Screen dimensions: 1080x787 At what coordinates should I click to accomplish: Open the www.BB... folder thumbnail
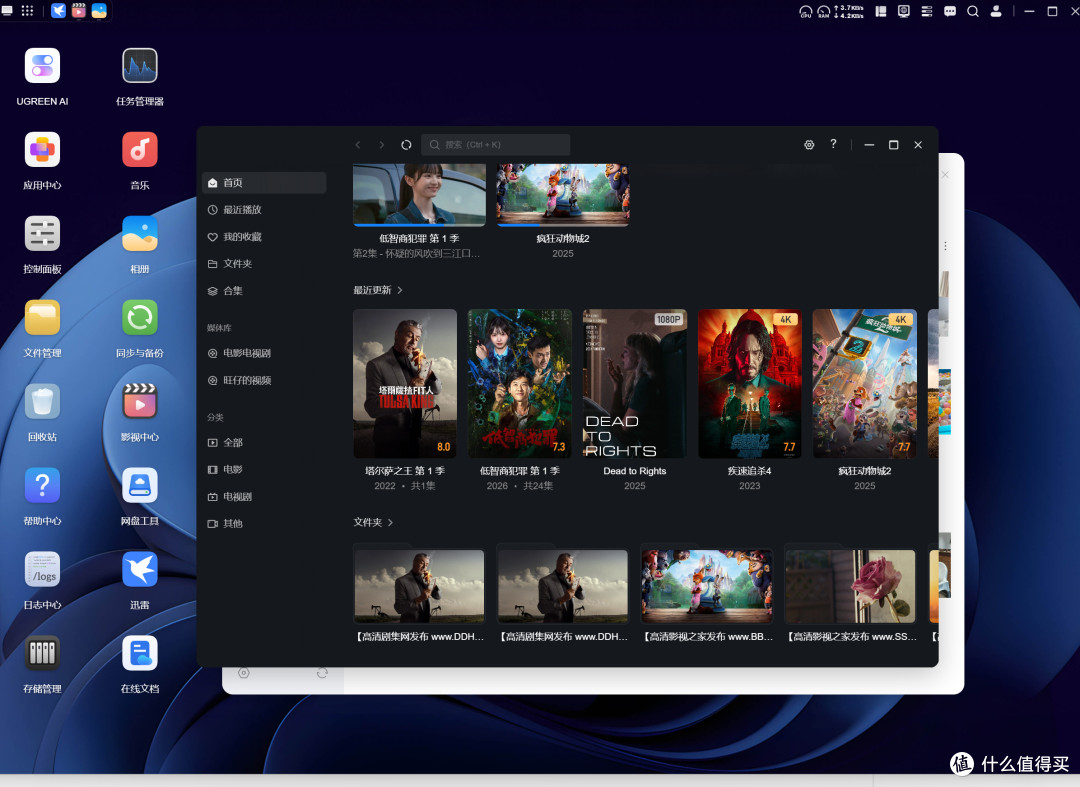point(707,586)
